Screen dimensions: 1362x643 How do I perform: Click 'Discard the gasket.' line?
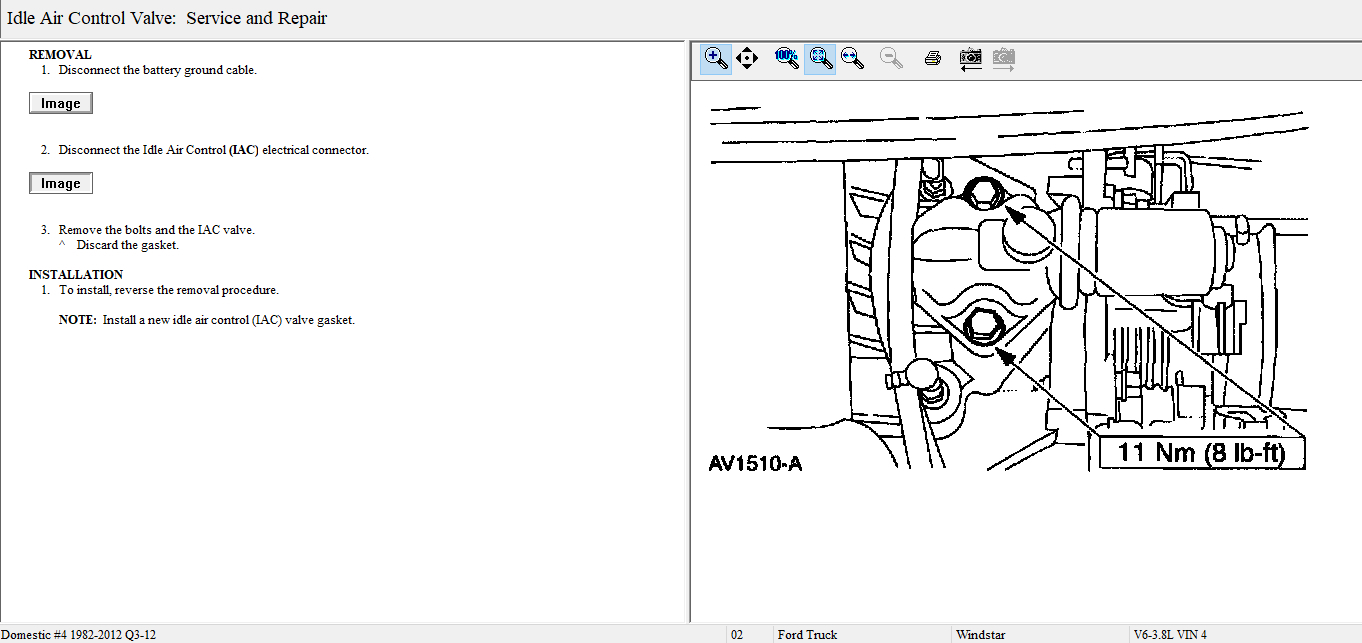(x=128, y=245)
